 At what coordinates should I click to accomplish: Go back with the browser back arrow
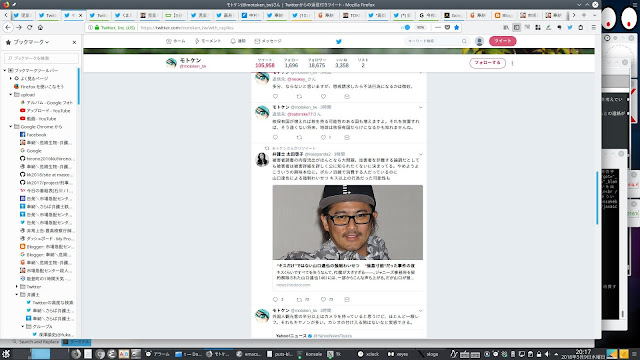click(8, 27)
